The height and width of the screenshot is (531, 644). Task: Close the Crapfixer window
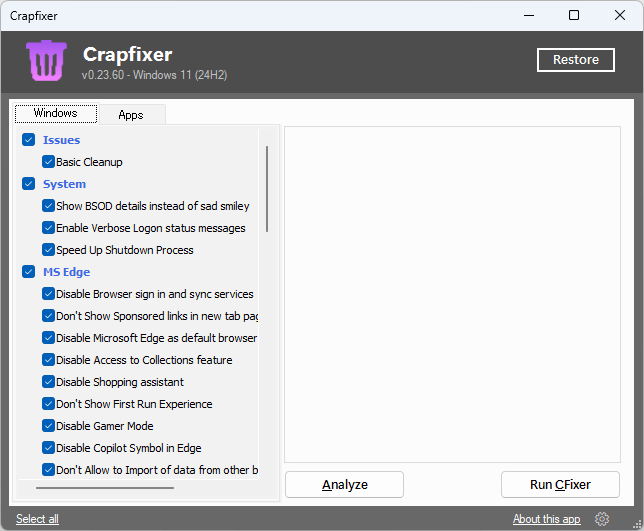point(620,16)
